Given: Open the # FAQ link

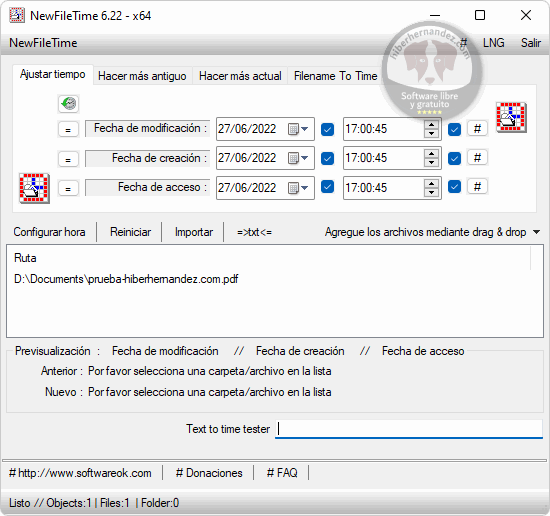Looking at the screenshot, I should (282, 473).
